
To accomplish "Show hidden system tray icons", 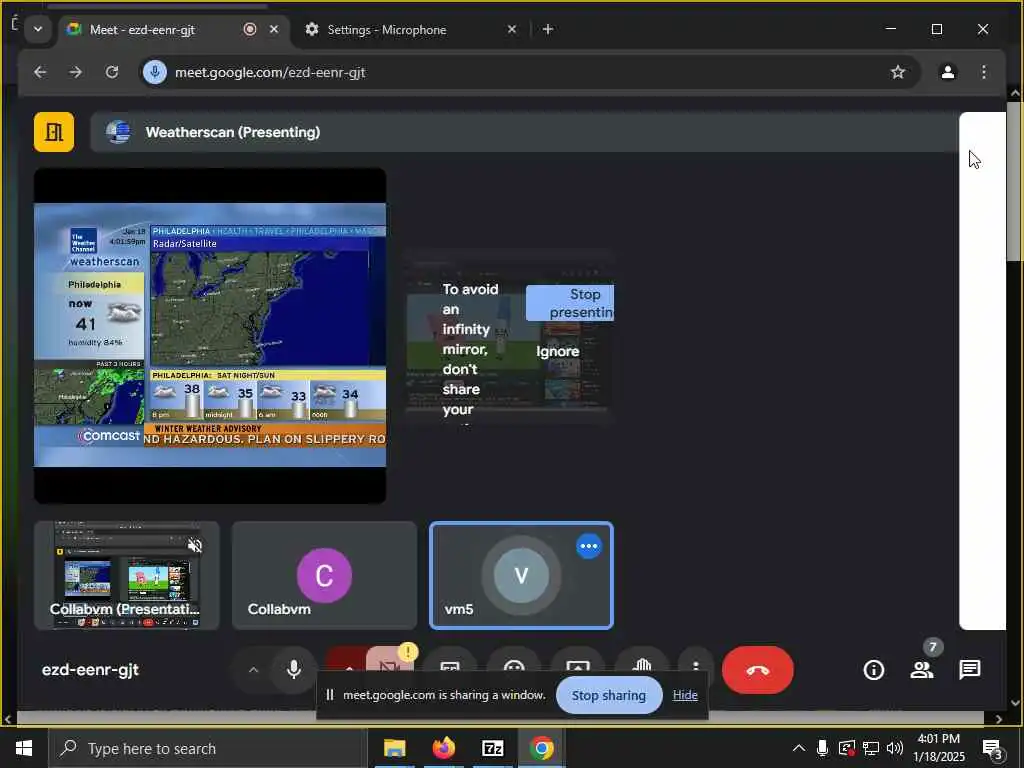I will [799, 748].
